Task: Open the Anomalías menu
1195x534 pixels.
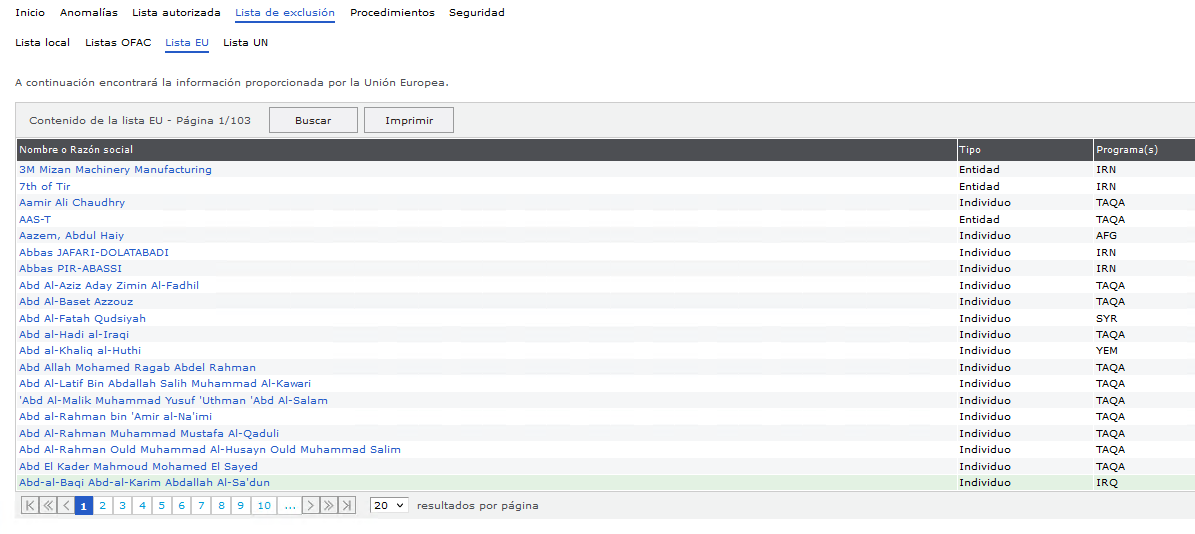Action: [x=88, y=13]
